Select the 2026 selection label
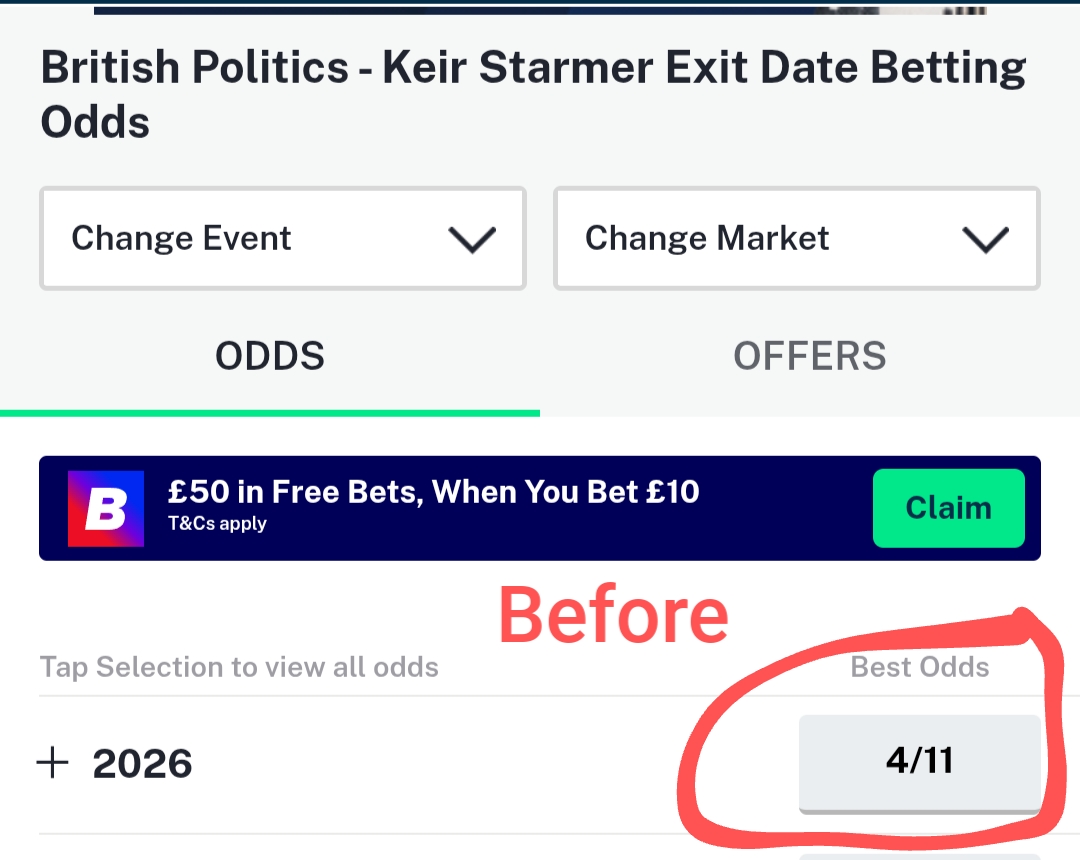Screen dimensions: 1080x860 coord(142,764)
